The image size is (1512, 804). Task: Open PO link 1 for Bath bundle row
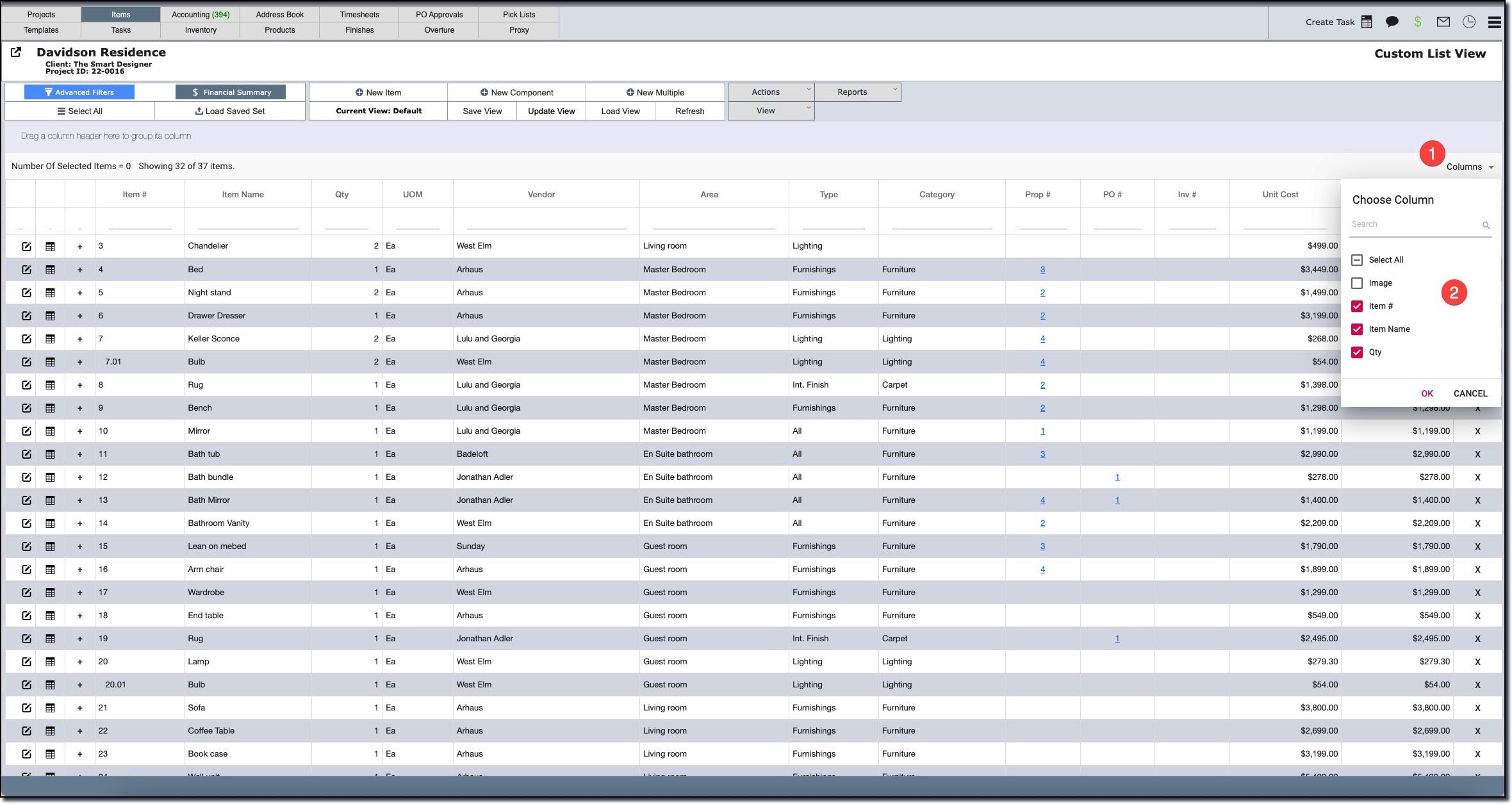1117,477
